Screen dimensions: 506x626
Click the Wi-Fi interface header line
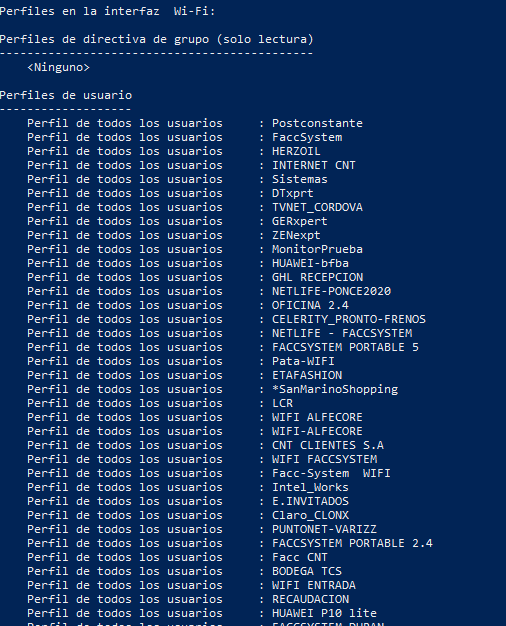[107, 11]
